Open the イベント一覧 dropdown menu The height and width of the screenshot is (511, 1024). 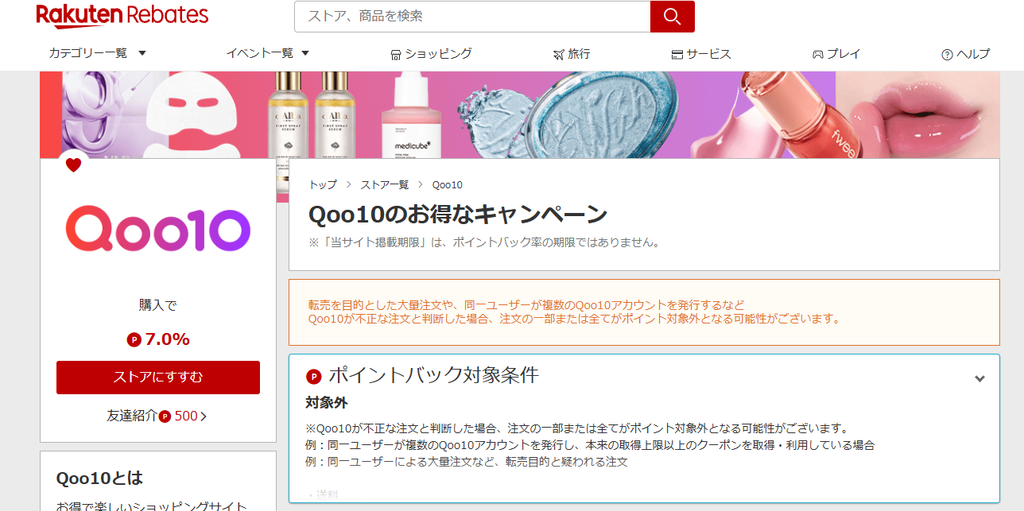coord(267,54)
